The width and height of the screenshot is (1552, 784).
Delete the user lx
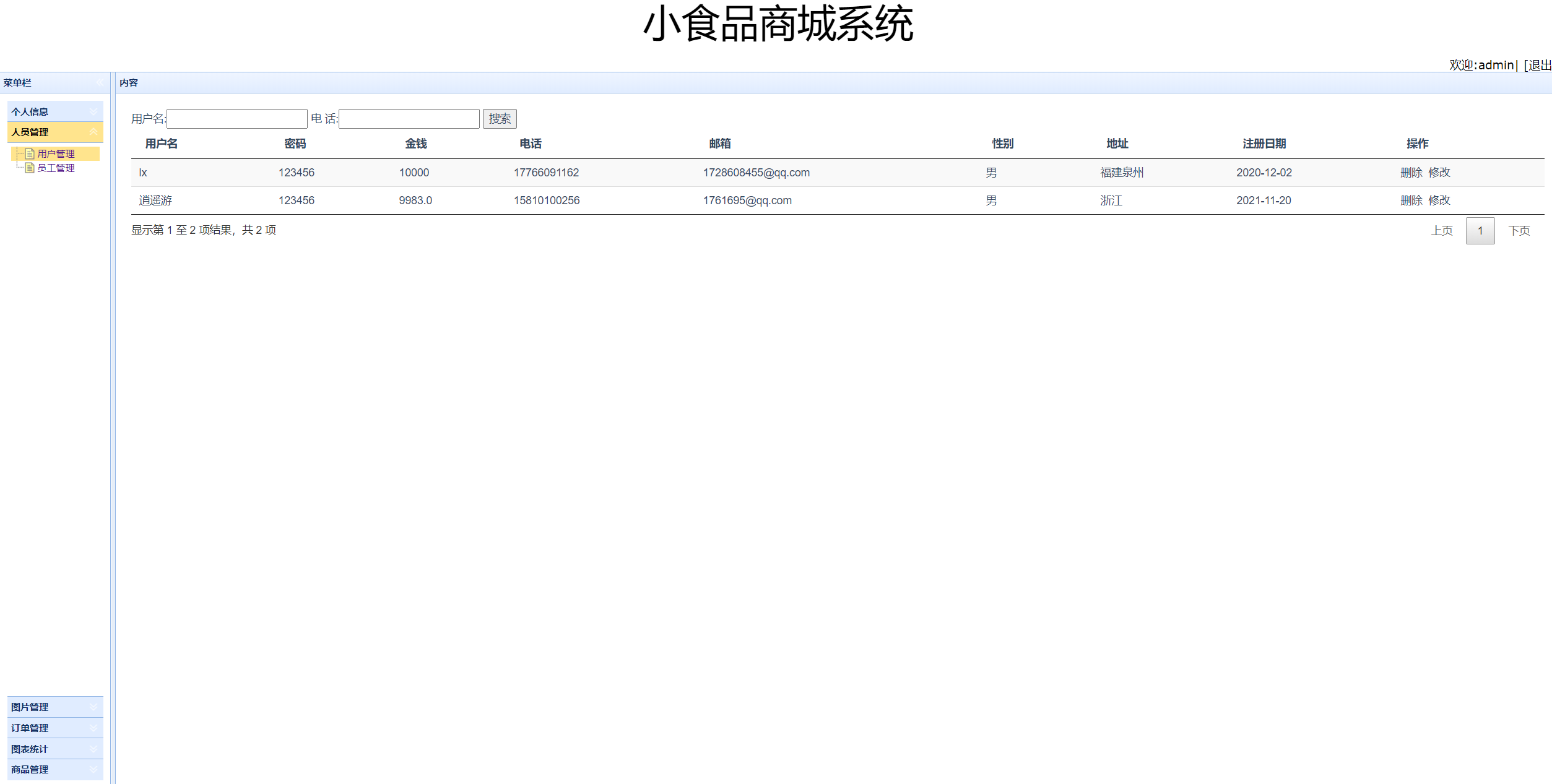click(1411, 173)
